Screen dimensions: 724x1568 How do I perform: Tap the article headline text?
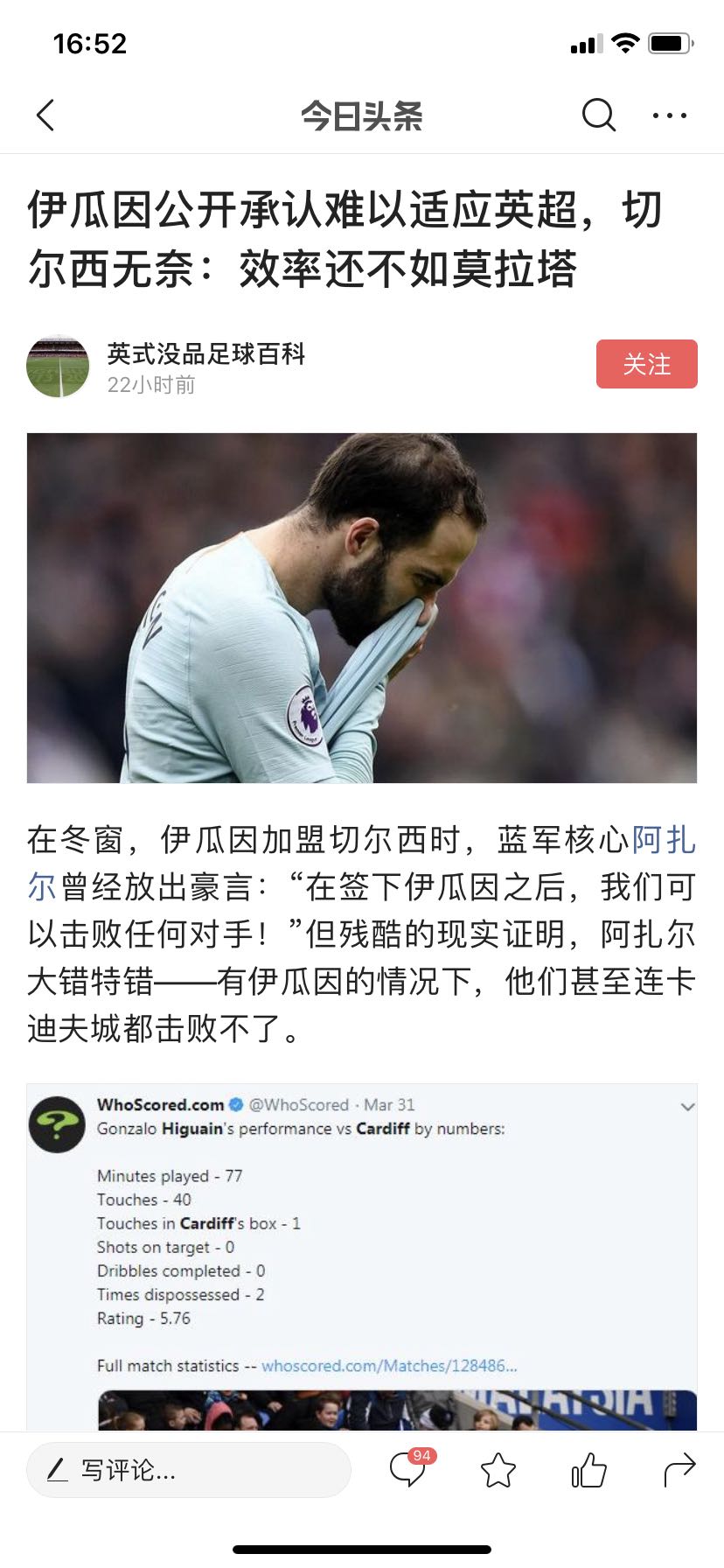(x=345, y=239)
